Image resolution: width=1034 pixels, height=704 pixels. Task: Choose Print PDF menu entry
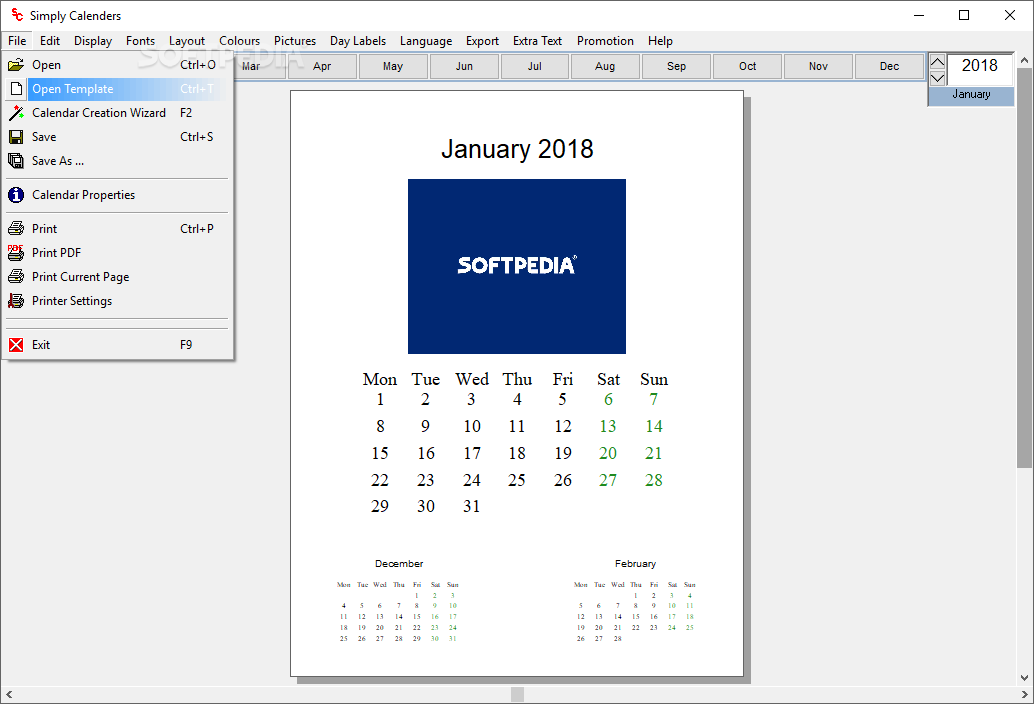click(x=117, y=252)
